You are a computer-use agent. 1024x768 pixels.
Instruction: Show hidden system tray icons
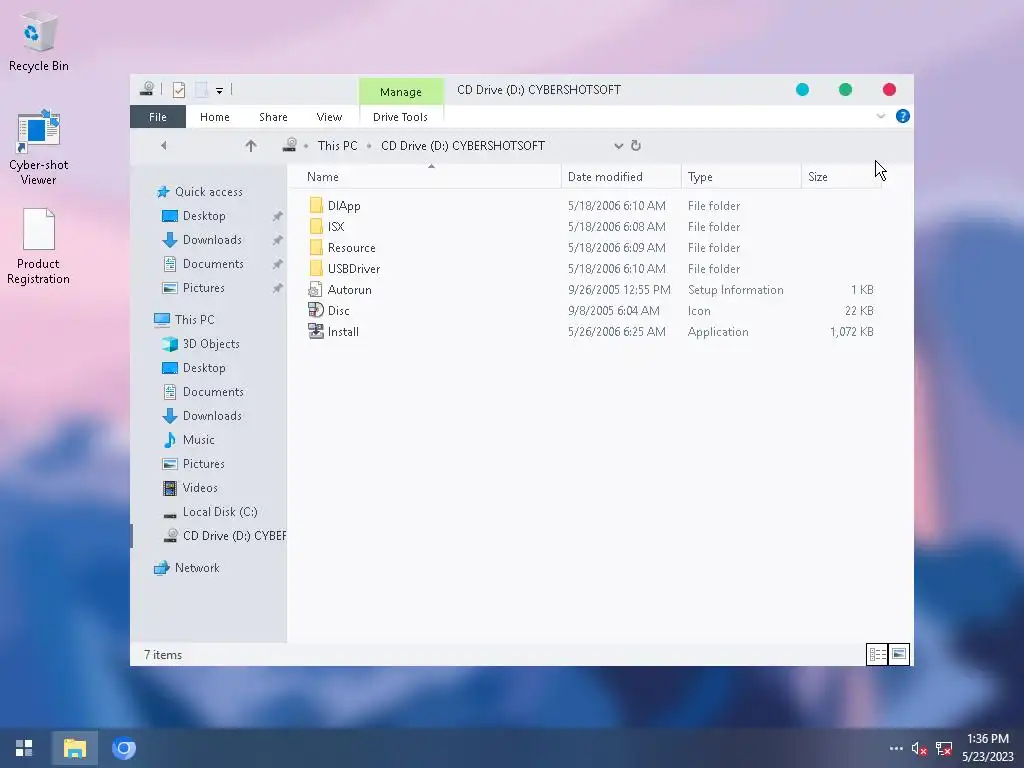click(896, 748)
